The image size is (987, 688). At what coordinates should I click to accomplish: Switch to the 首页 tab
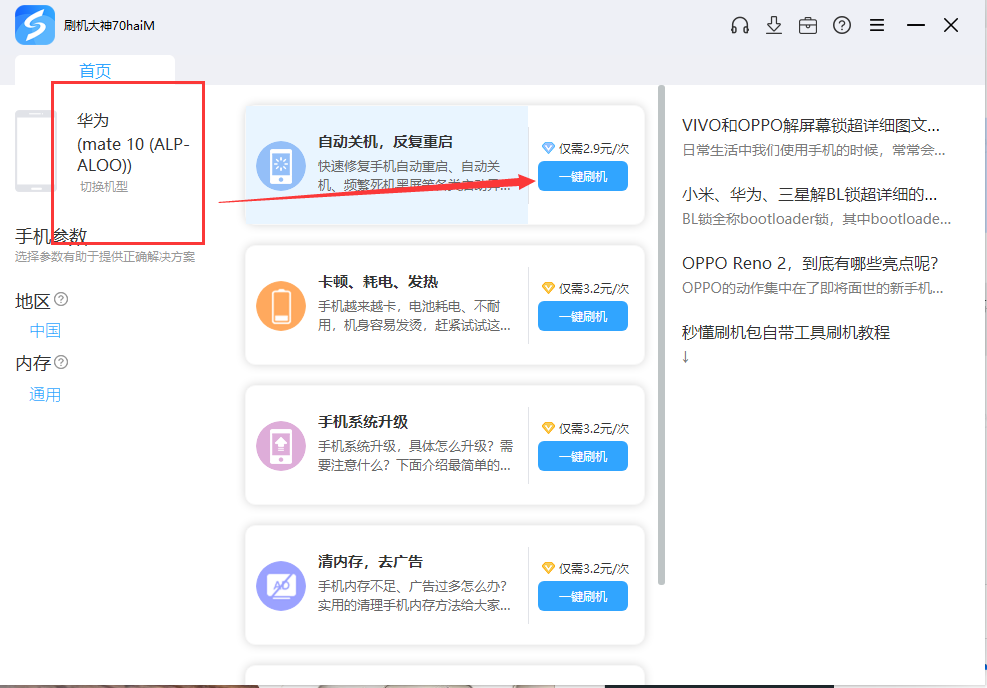pyautogui.click(x=95, y=68)
